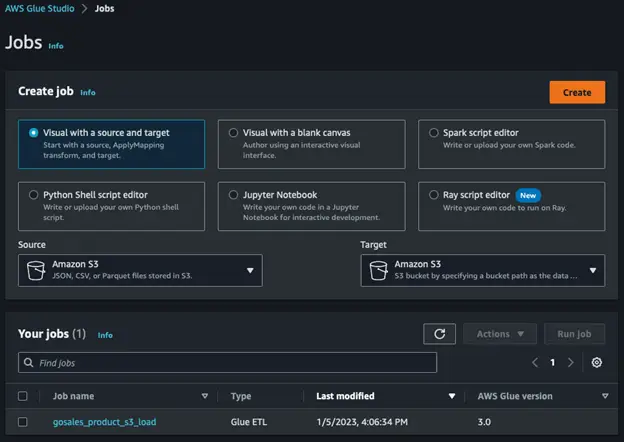The image size is (624, 442).
Task: Open the Target Amazon S3 dropdown
Action: [483, 271]
